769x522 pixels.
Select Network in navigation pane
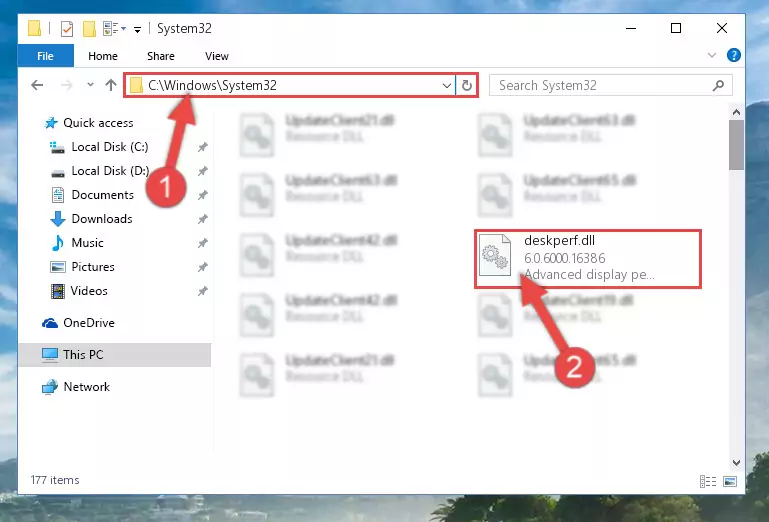pos(86,387)
